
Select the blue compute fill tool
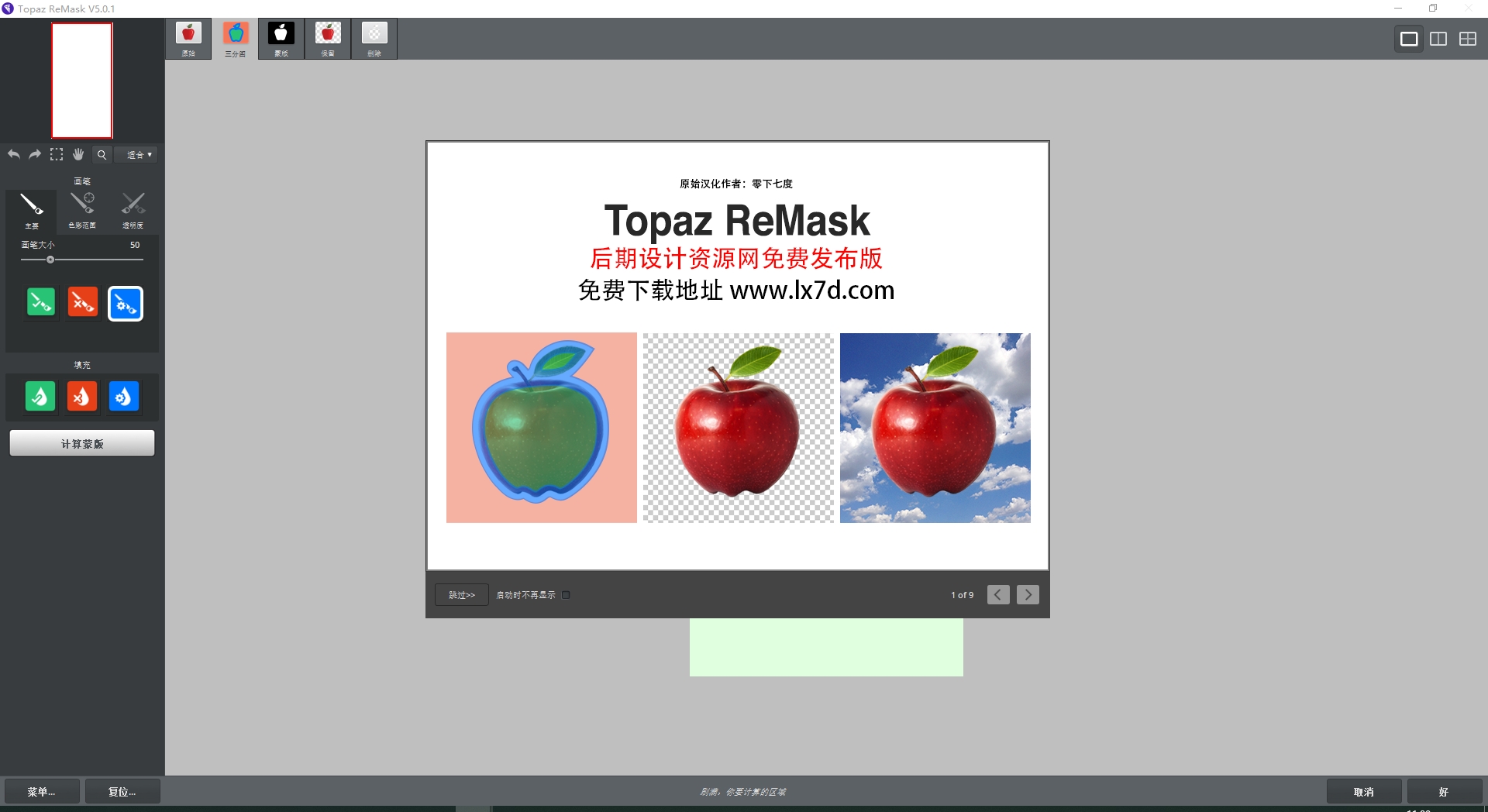coord(124,396)
